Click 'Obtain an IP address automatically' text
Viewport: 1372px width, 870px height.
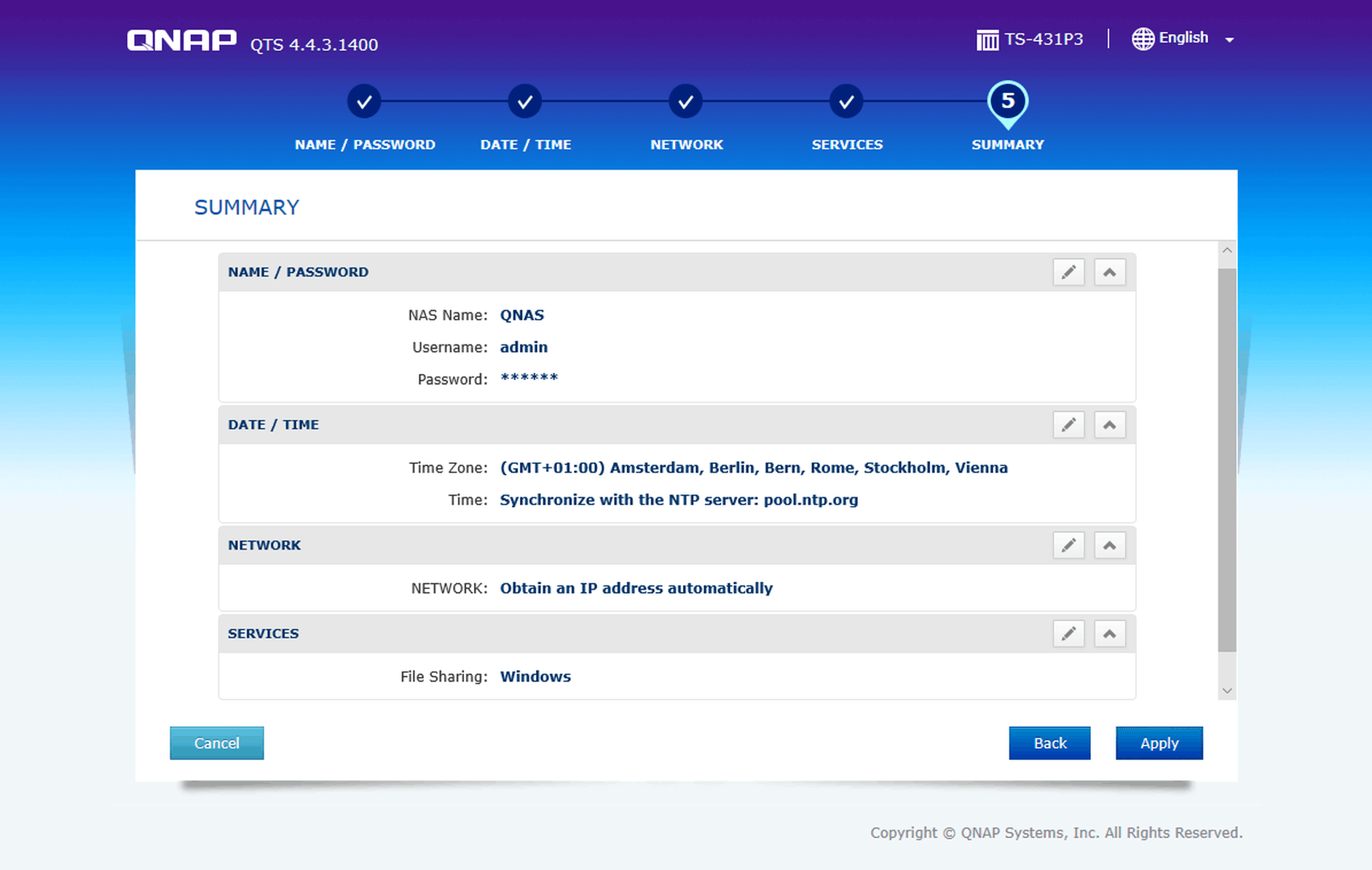(636, 588)
